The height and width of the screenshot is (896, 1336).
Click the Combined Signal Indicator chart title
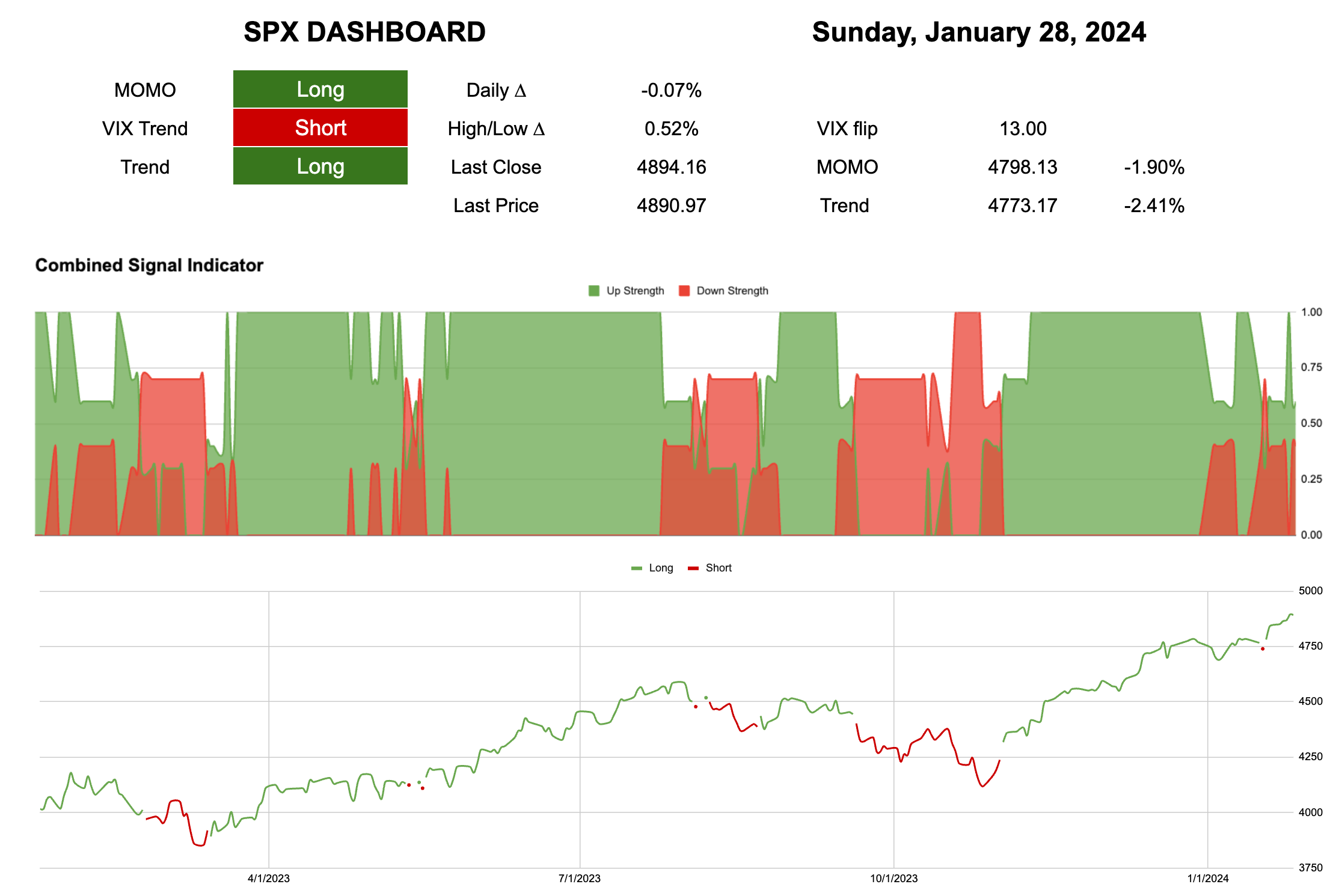coord(149,265)
